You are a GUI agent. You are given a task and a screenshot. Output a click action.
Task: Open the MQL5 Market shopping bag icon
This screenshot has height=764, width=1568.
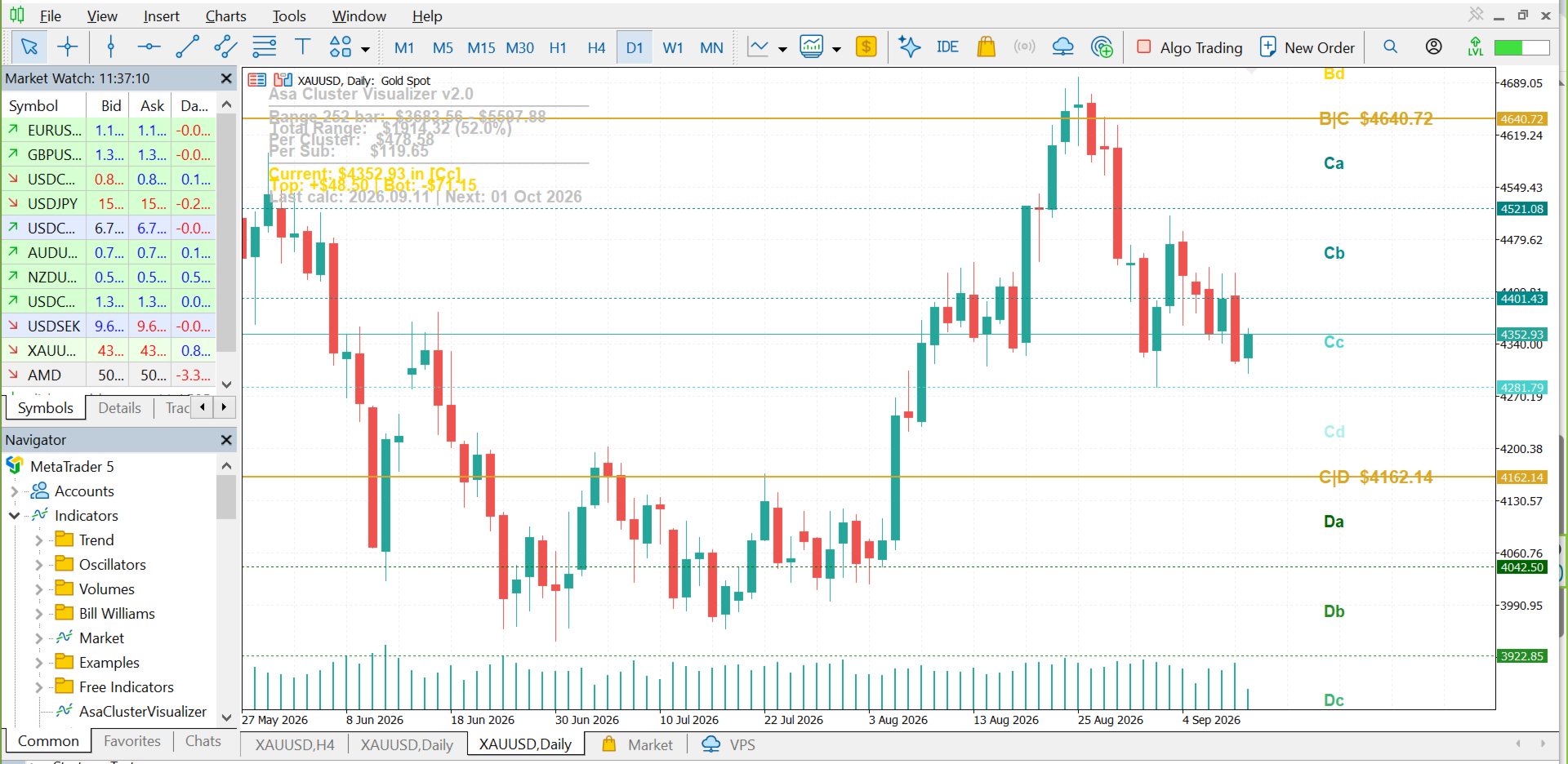point(986,47)
